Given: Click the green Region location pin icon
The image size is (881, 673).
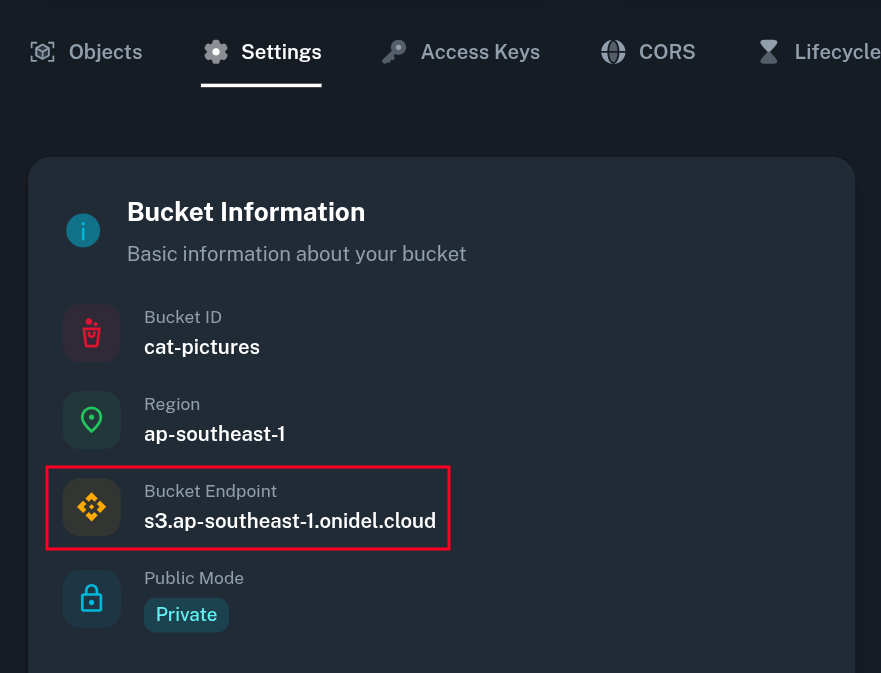Looking at the screenshot, I should [x=92, y=420].
